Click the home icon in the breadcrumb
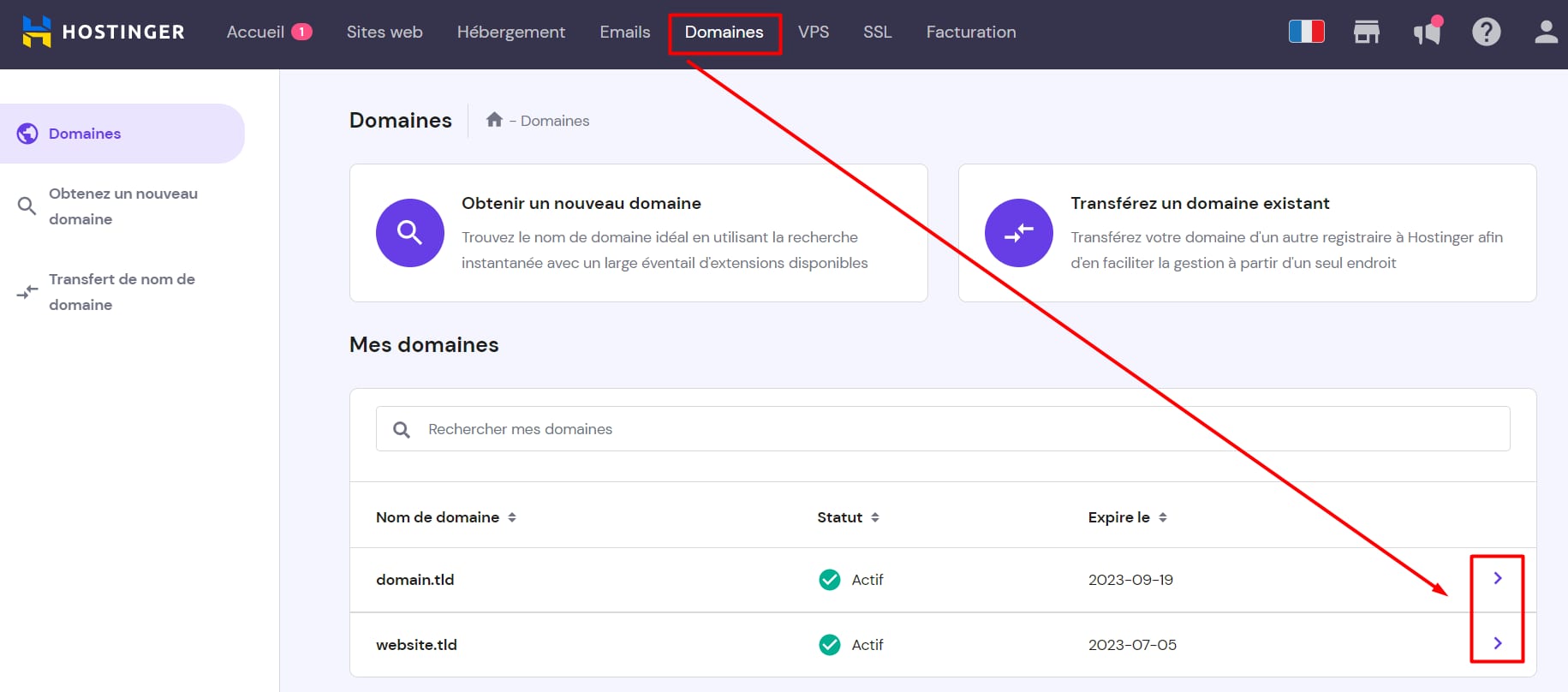1568x692 pixels. point(494,120)
